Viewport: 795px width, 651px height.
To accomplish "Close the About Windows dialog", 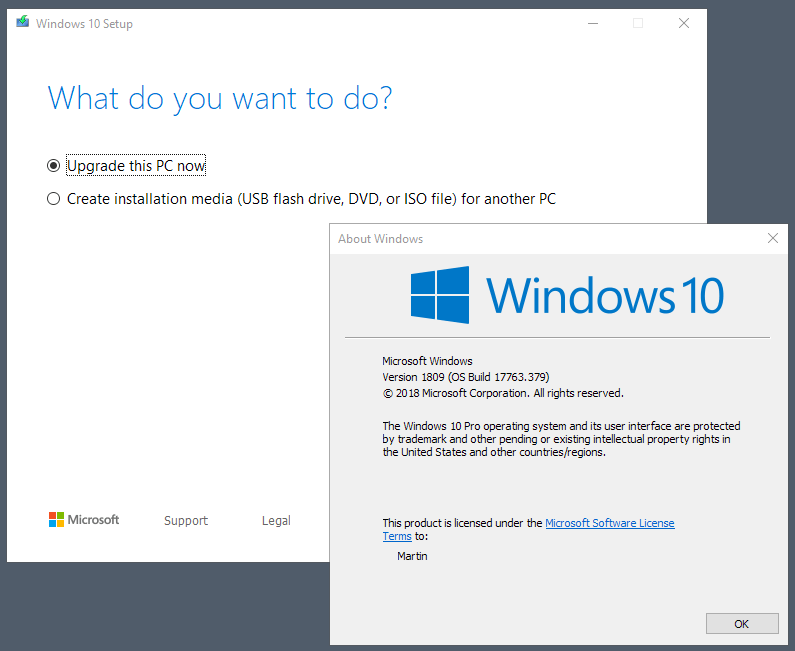I will [773, 238].
